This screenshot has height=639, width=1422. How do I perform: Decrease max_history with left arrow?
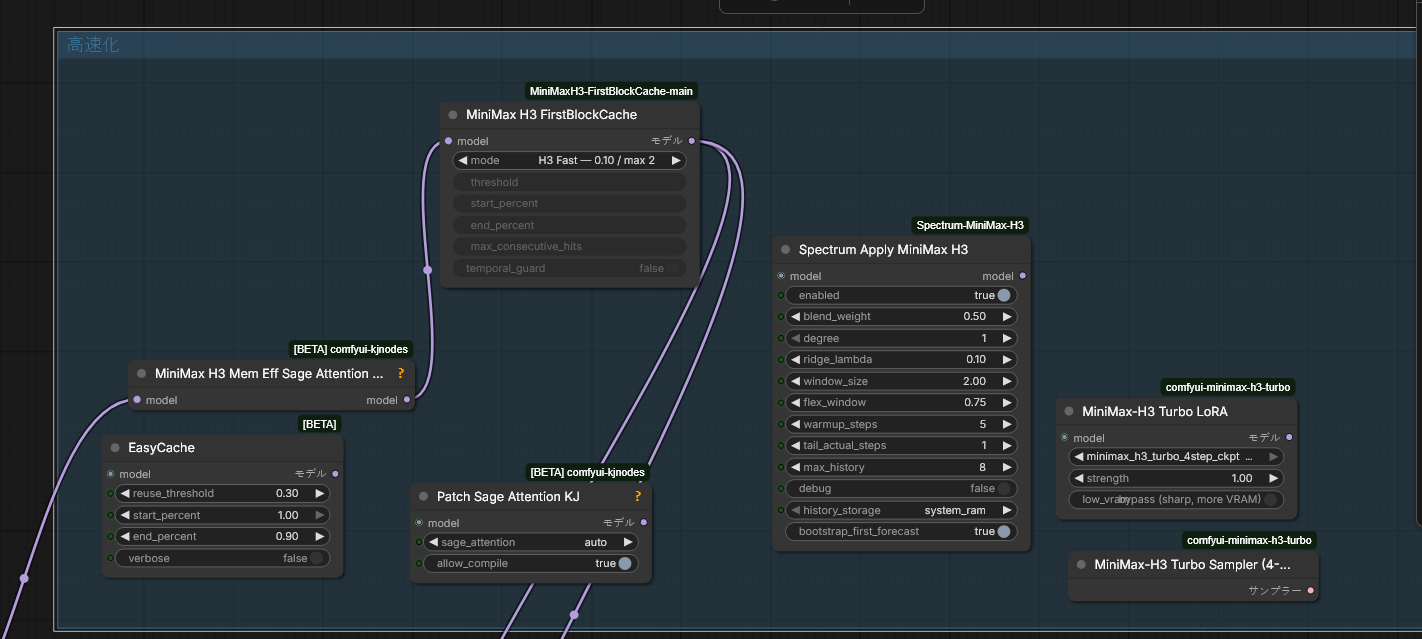(x=795, y=467)
